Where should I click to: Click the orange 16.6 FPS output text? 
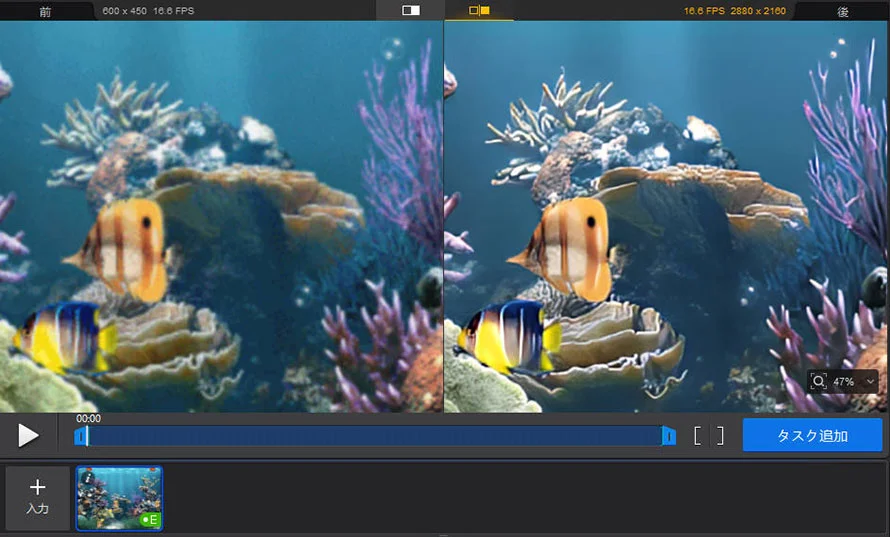click(x=704, y=11)
